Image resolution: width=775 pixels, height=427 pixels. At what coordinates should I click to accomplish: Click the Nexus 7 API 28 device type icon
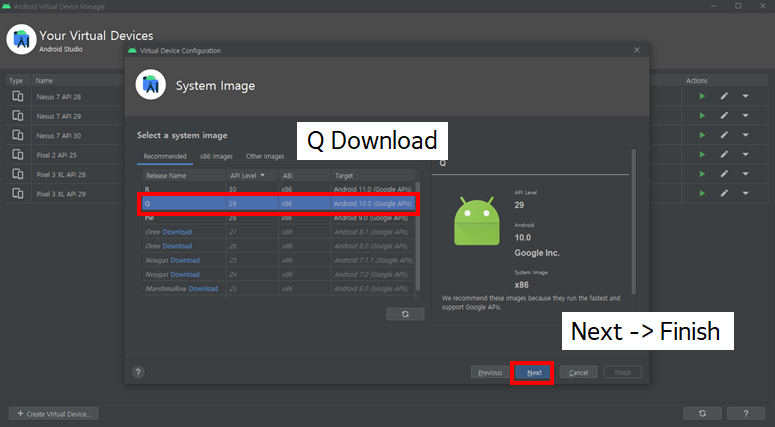coord(18,96)
